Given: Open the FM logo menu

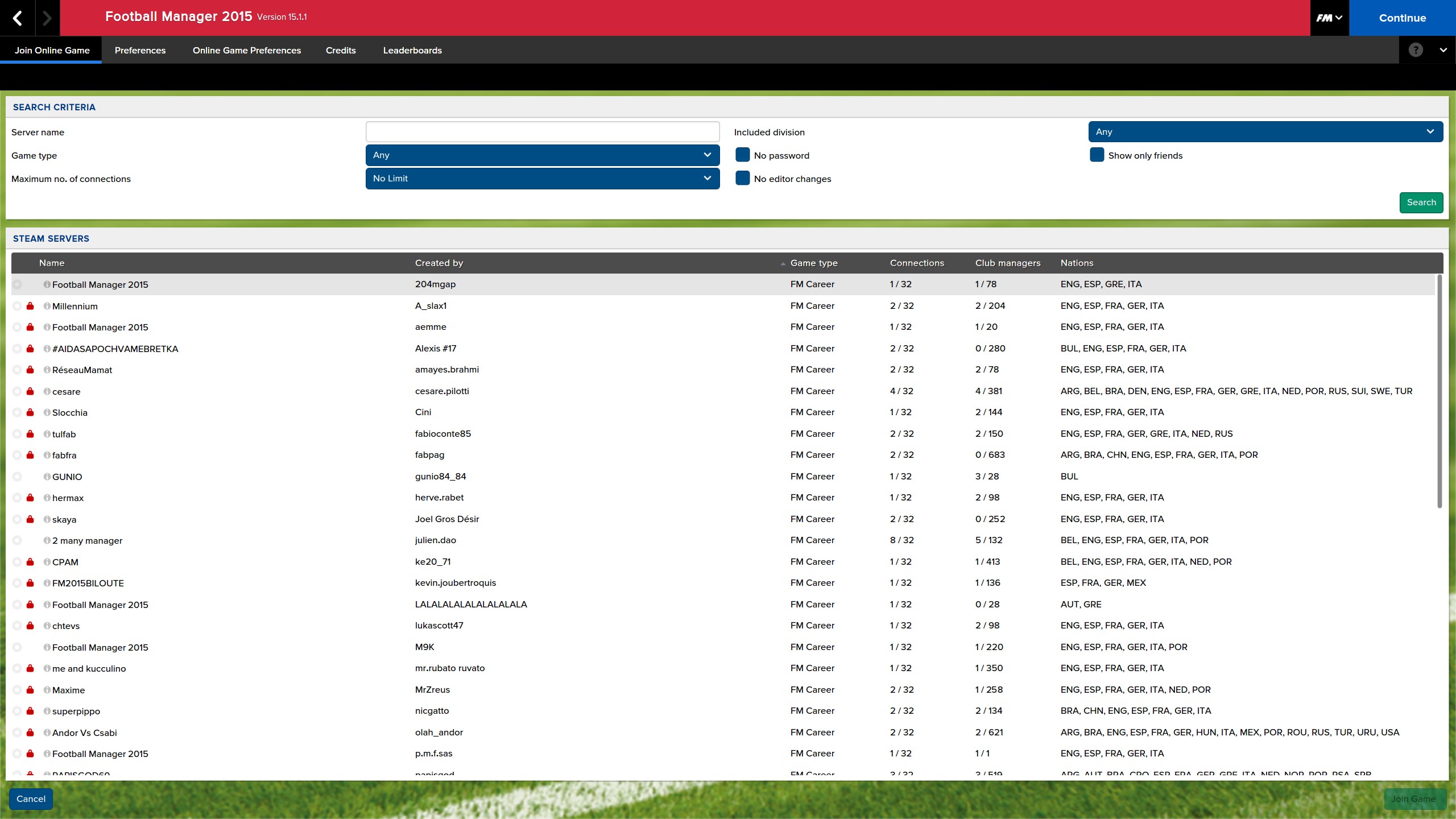Looking at the screenshot, I should 1329,18.
